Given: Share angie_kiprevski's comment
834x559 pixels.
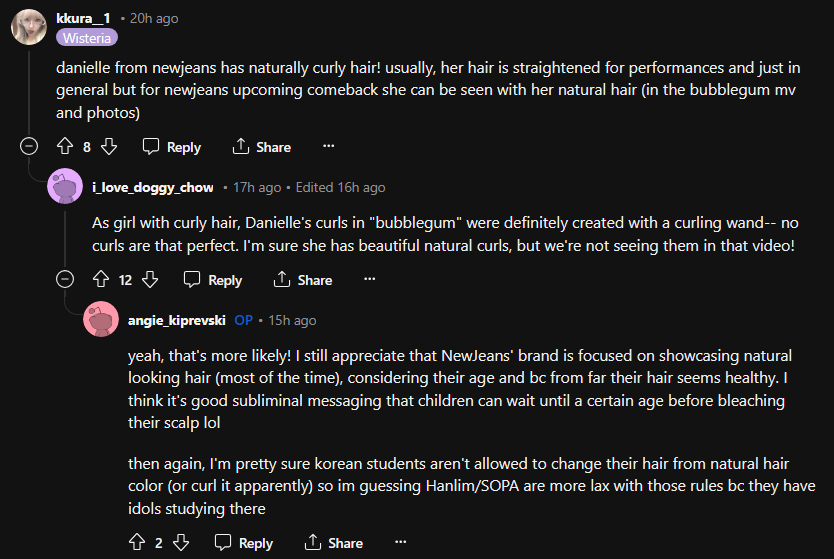Looking at the screenshot, I should [334, 543].
